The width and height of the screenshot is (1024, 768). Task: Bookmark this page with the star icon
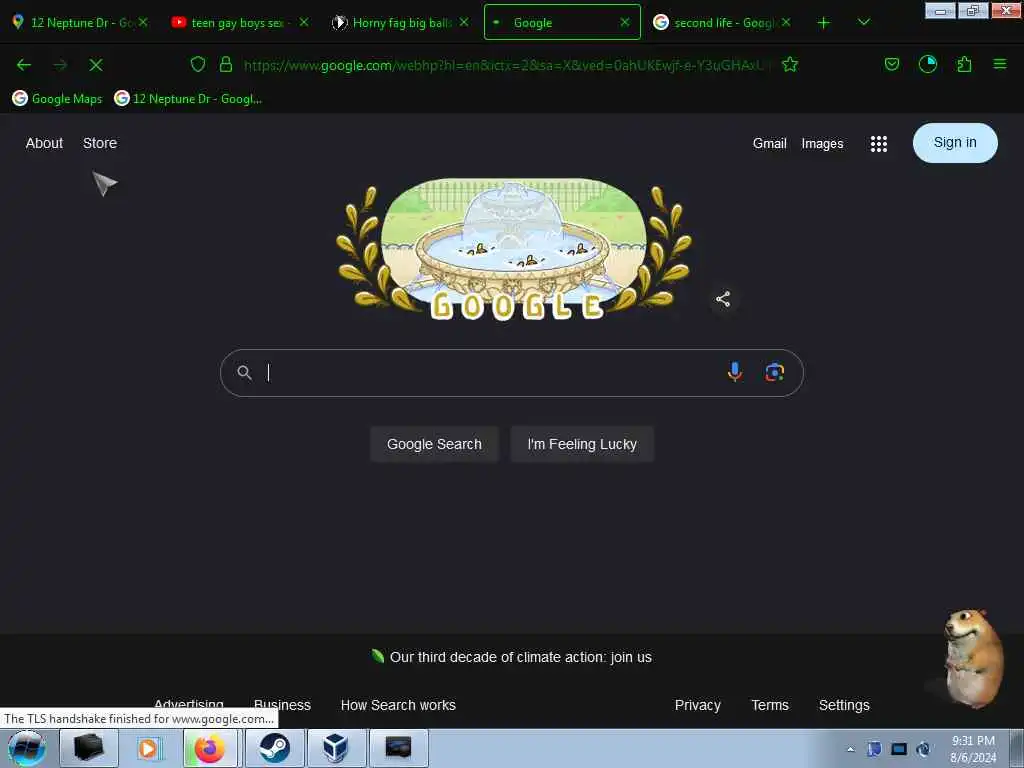790,64
